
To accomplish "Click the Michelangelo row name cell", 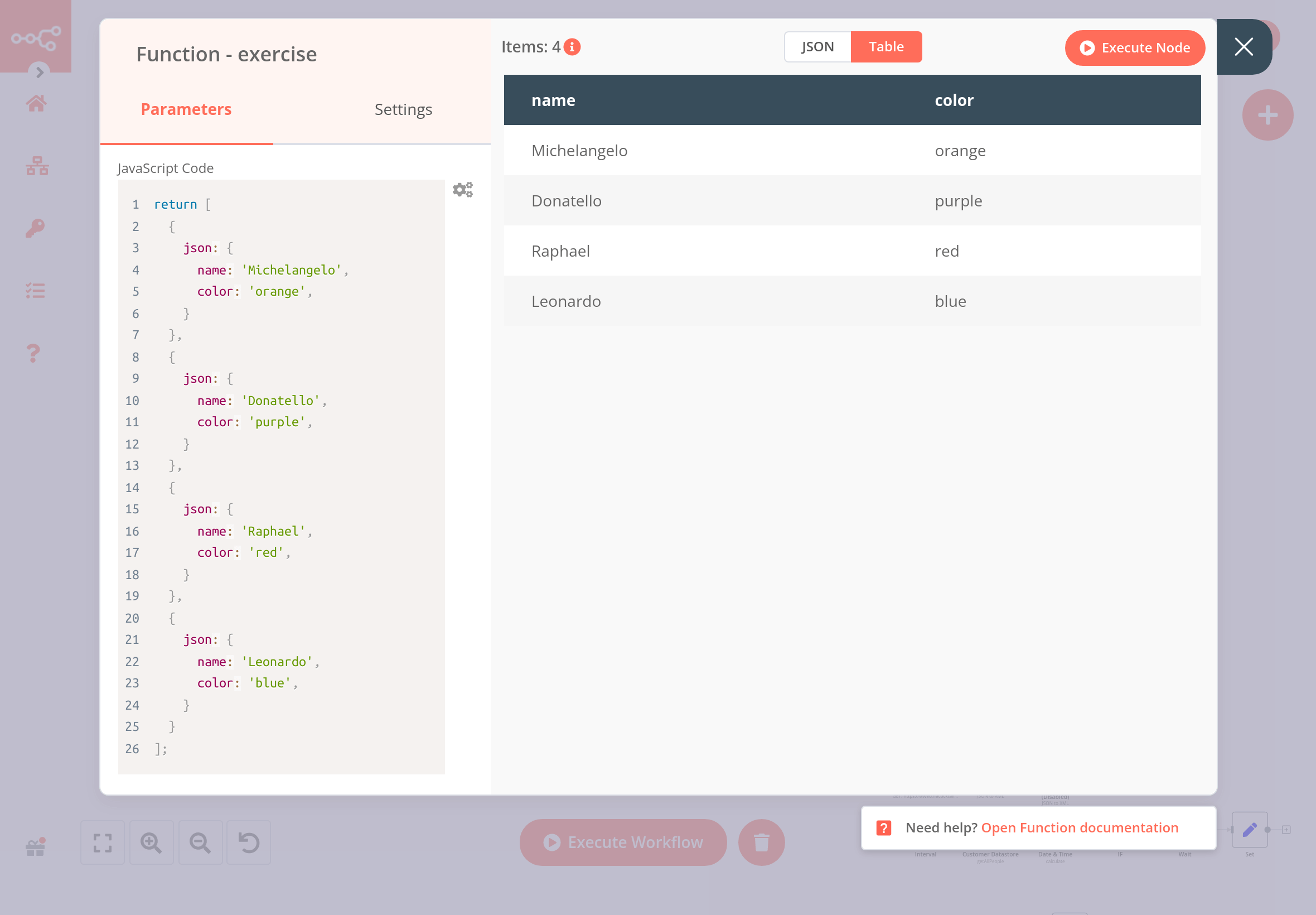I will 579,151.
